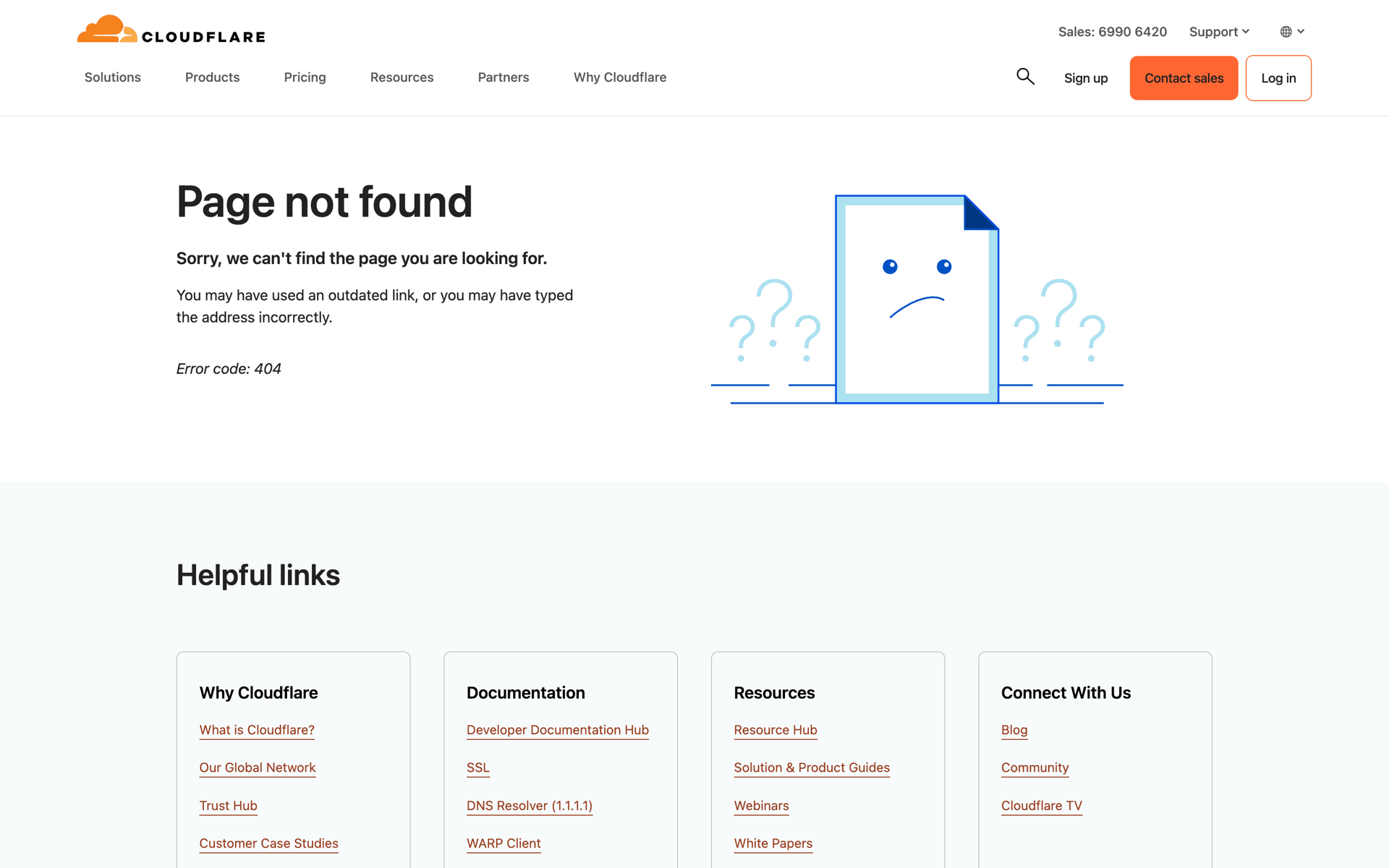Click the Connect With Us heading

pyautogui.click(x=1066, y=693)
